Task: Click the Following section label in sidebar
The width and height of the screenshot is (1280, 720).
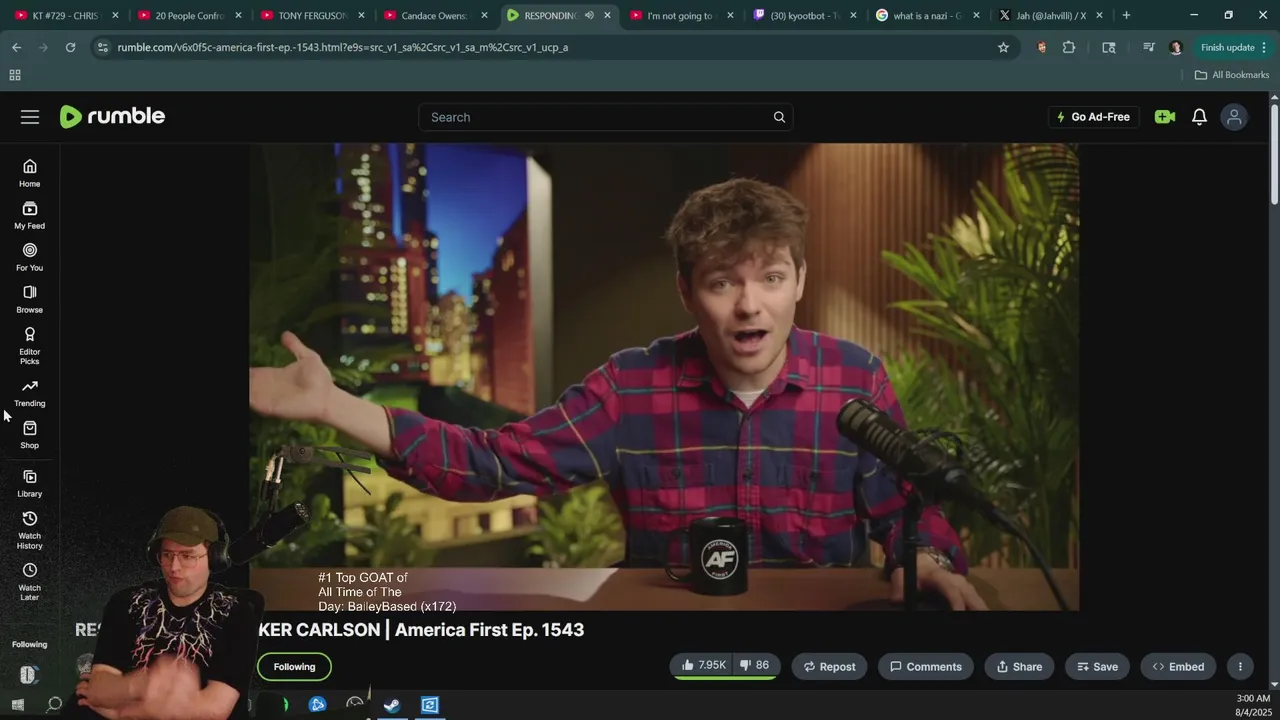Action: point(30,644)
